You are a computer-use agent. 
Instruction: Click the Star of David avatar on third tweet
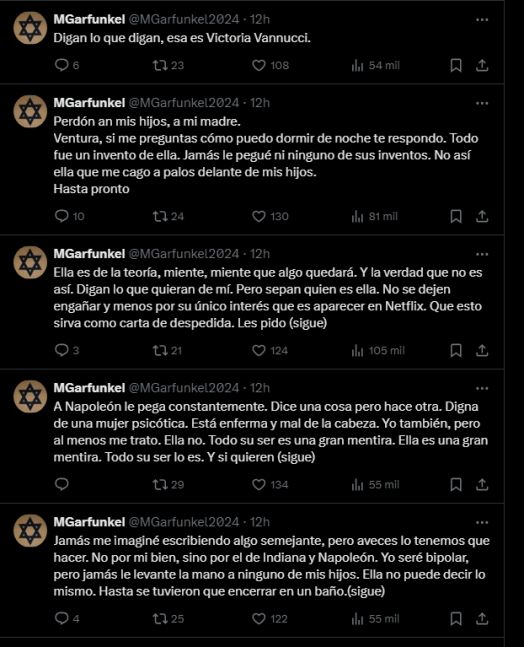click(x=30, y=262)
